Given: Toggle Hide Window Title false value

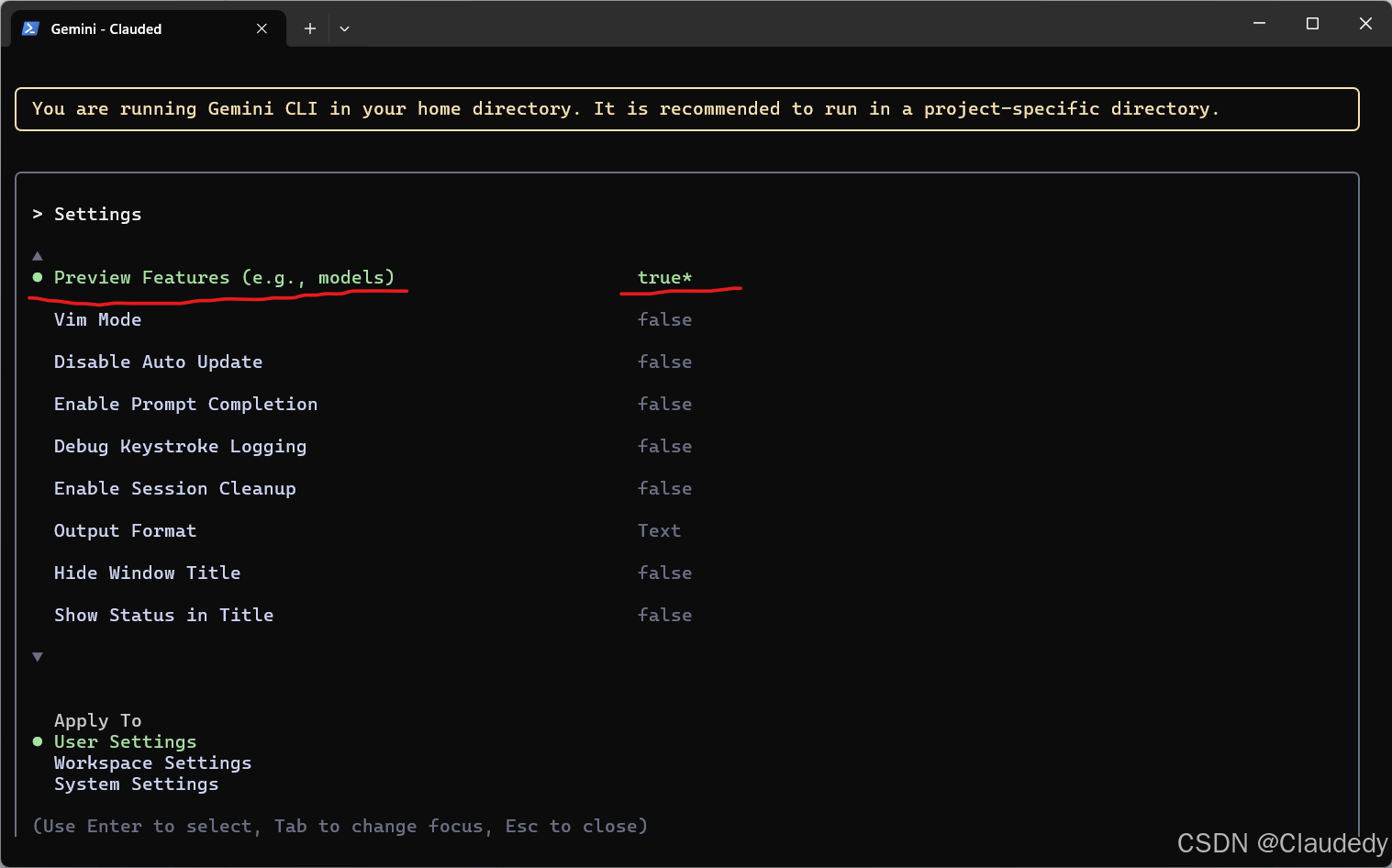Looking at the screenshot, I should pyautogui.click(x=664, y=573).
